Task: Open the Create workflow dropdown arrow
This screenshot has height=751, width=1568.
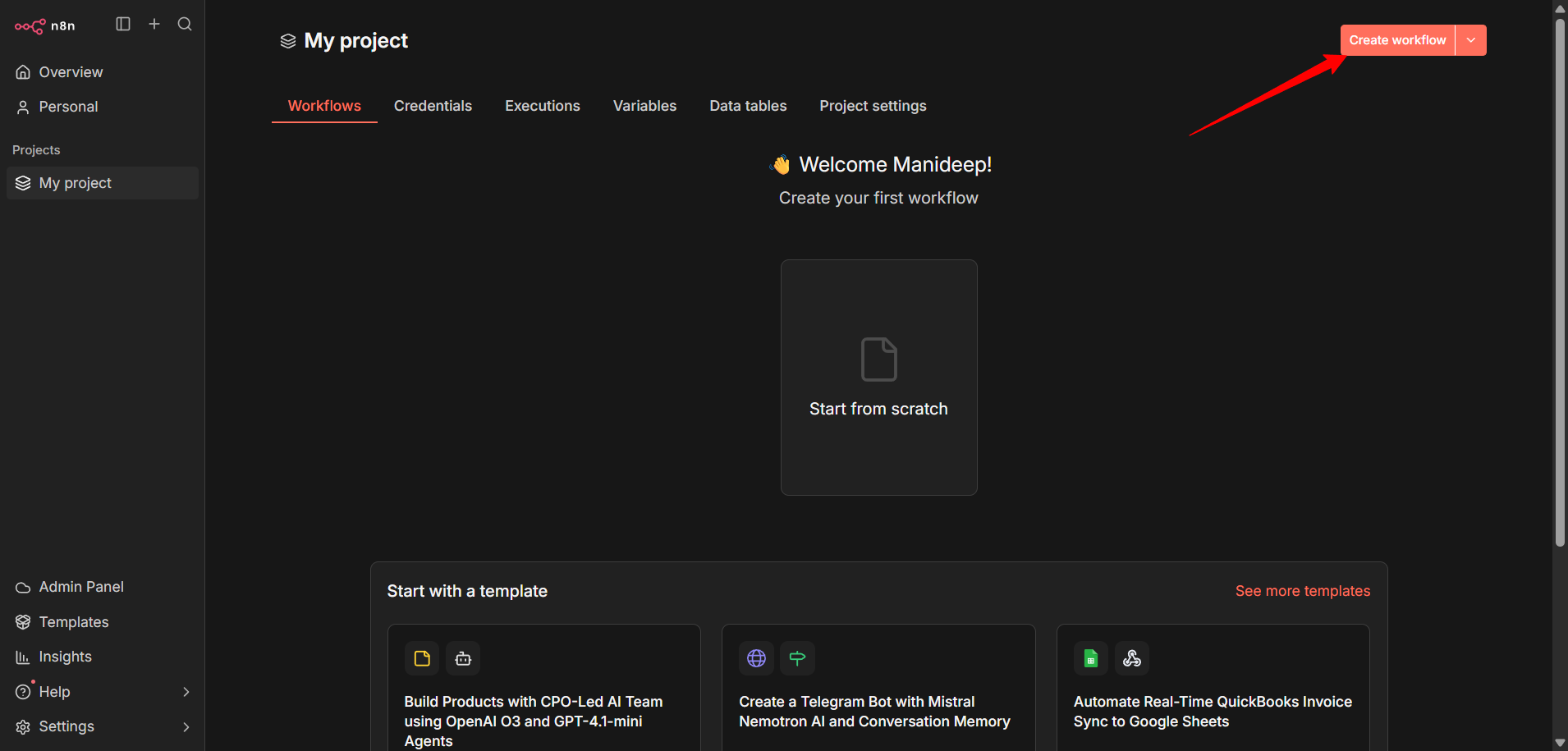Action: click(1470, 39)
